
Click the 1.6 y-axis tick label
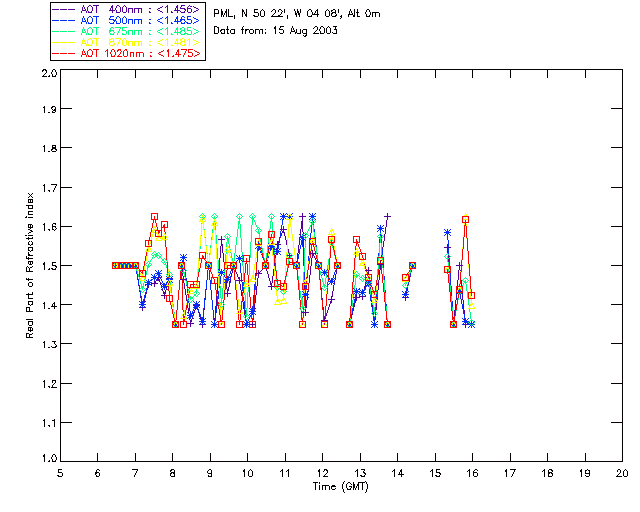click(49, 227)
